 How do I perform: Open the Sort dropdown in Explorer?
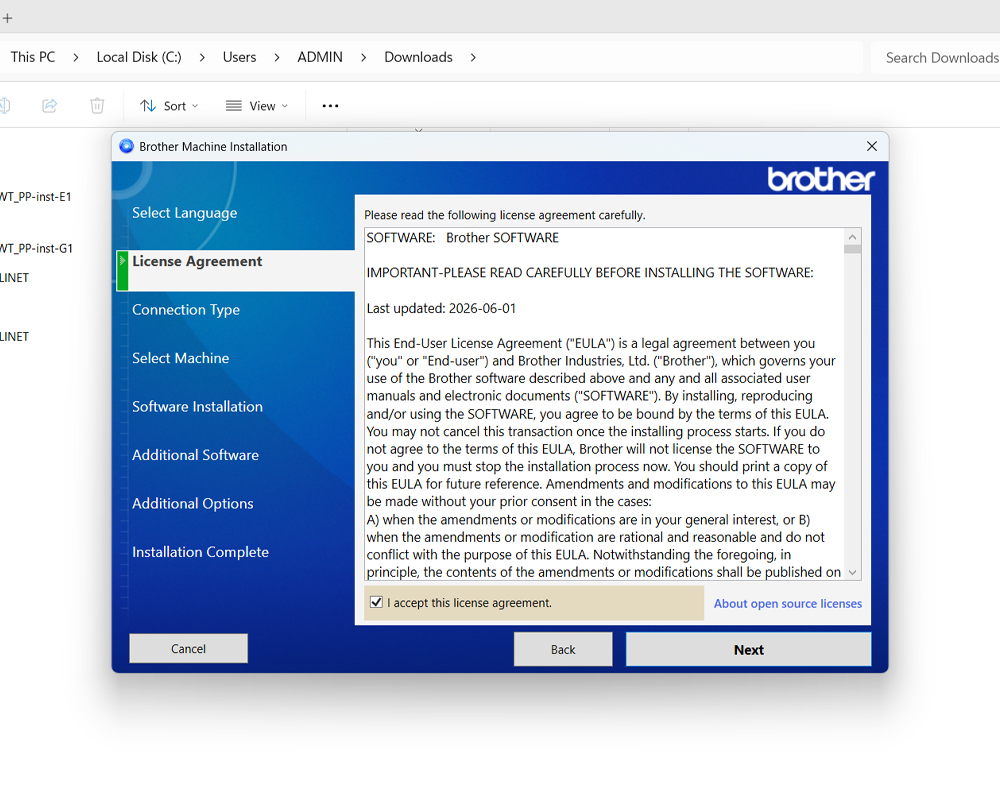(x=169, y=106)
